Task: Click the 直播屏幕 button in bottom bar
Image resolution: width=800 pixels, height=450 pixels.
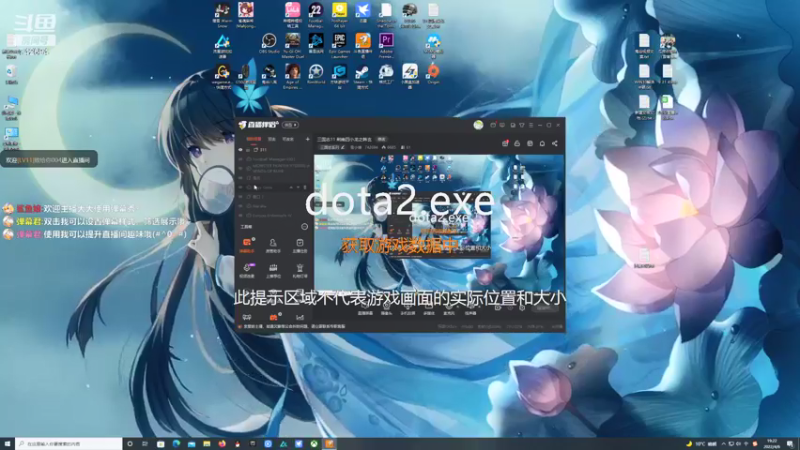Action: 365,310
